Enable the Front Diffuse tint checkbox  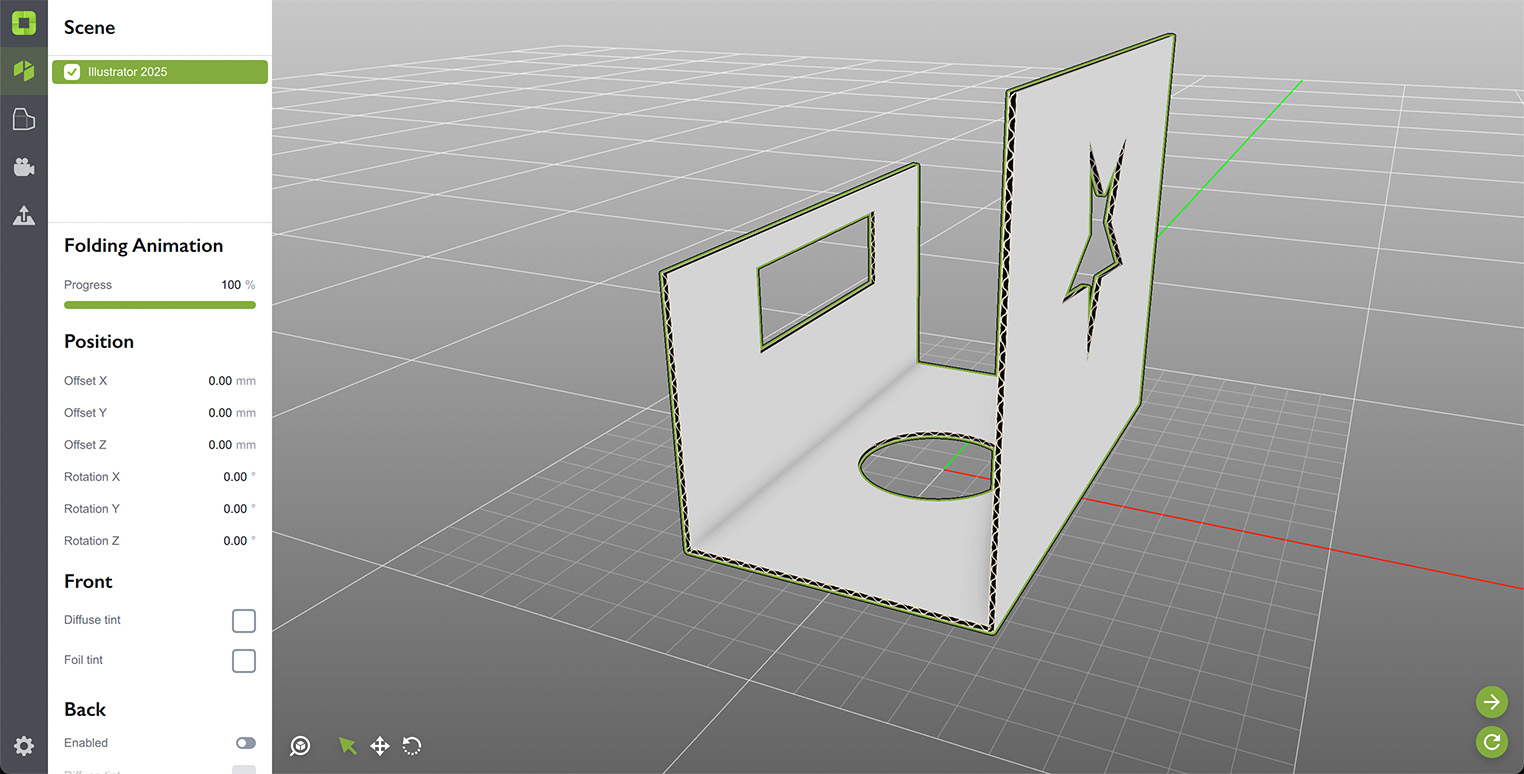coord(244,621)
